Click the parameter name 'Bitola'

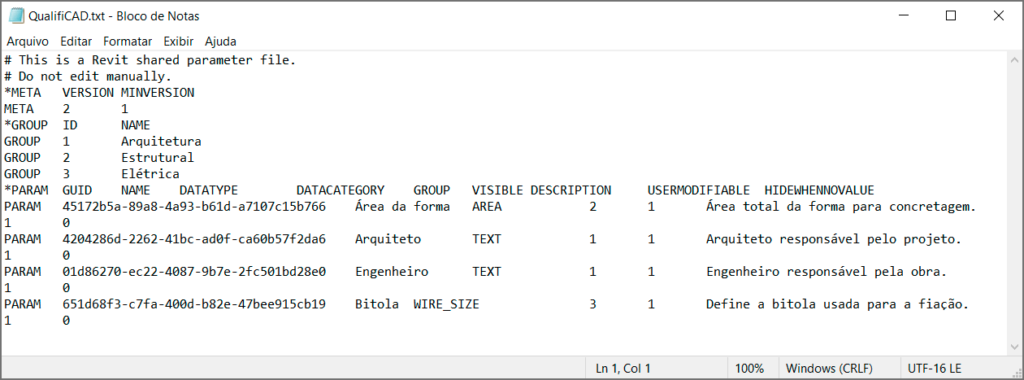click(377, 304)
